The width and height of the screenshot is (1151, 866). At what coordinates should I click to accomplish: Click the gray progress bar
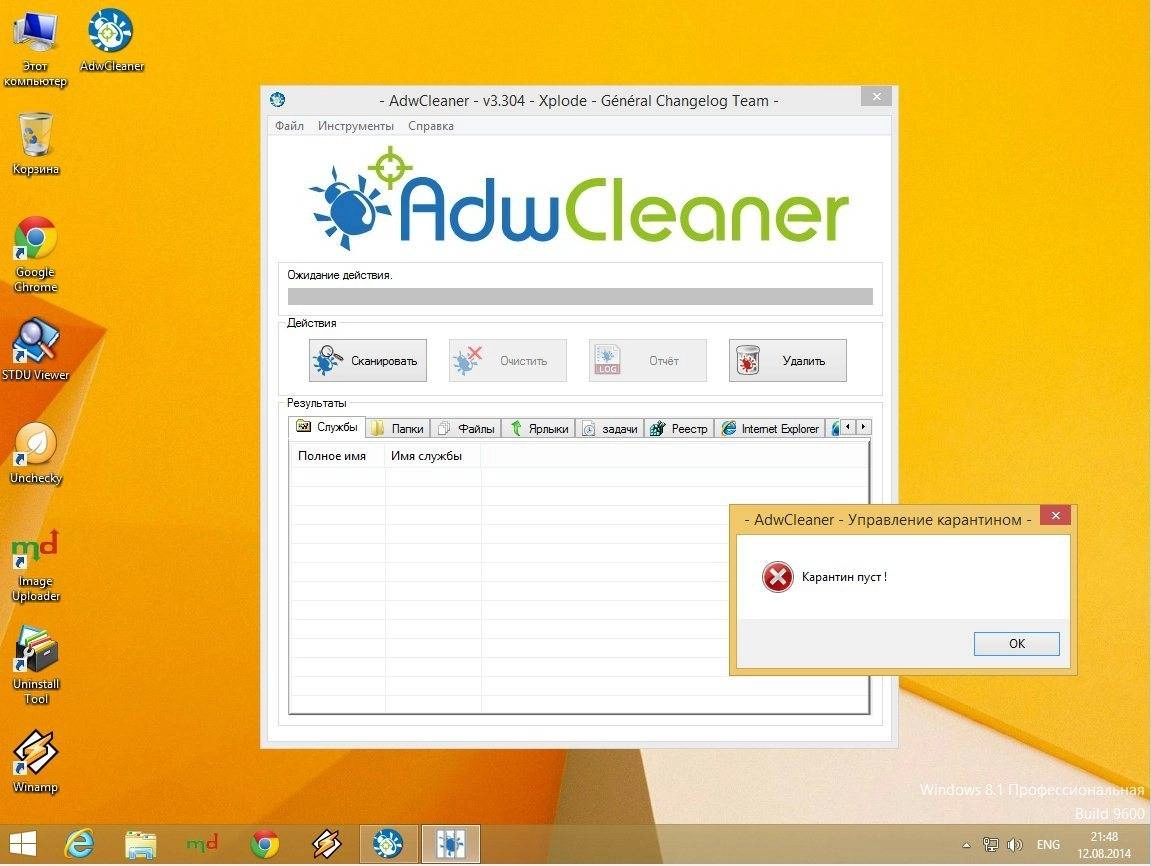point(580,296)
